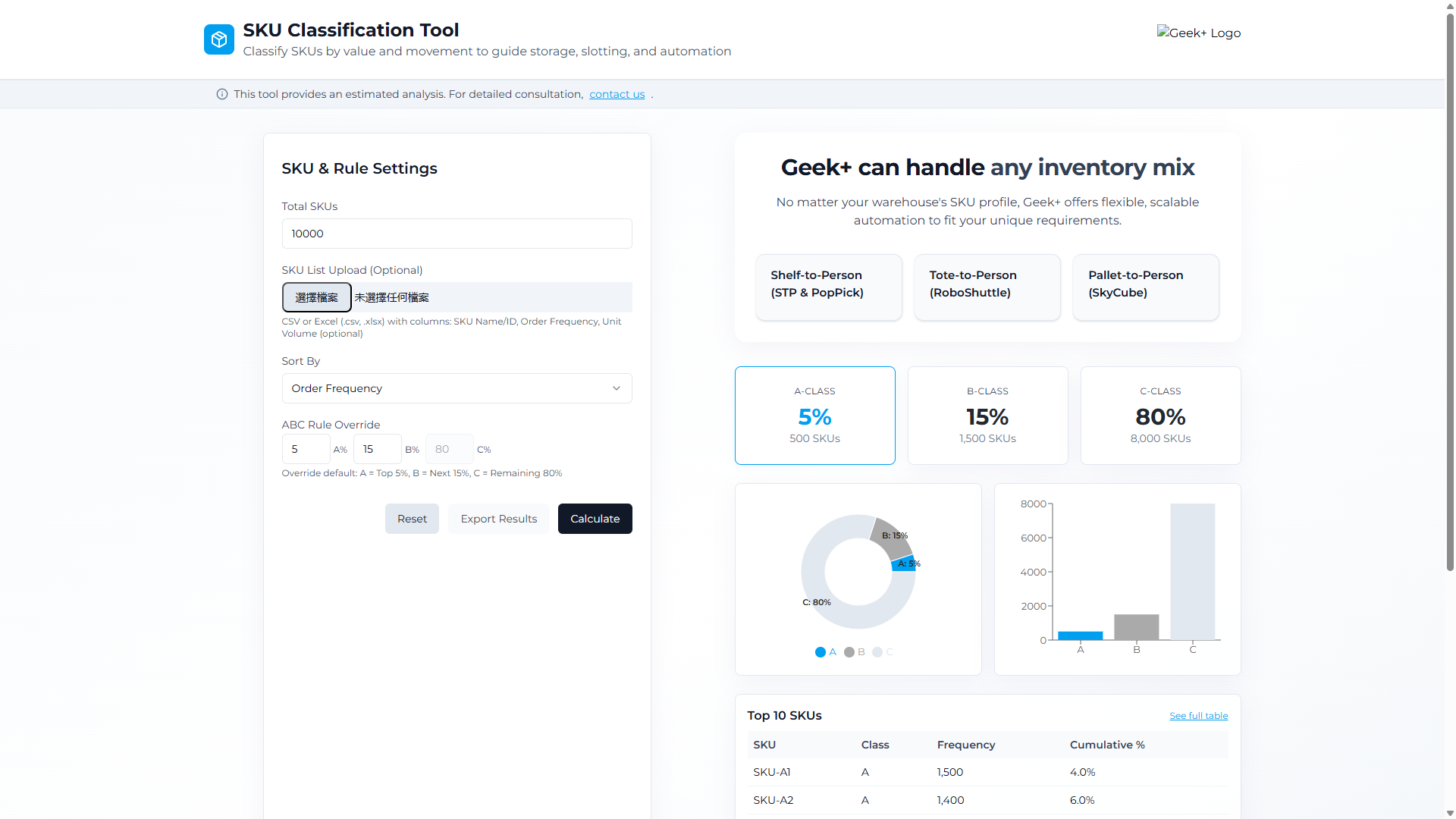Viewport: 1456px width, 819px height.
Task: Click the broken Geek+ Logo image
Action: 1198,33
